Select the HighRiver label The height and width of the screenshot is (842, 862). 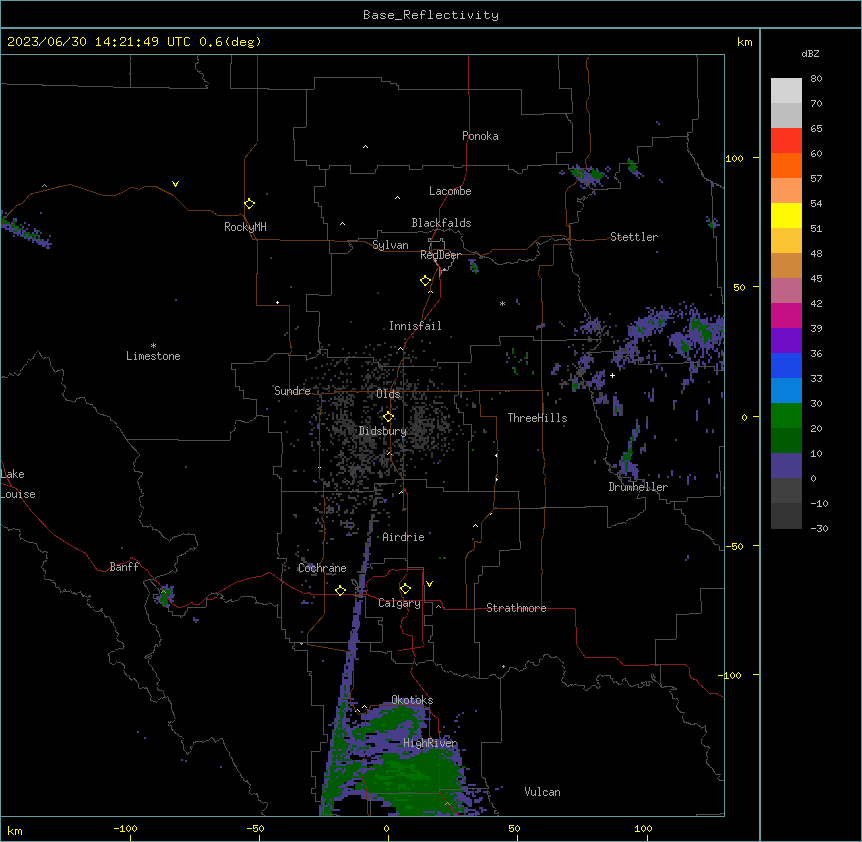430,743
